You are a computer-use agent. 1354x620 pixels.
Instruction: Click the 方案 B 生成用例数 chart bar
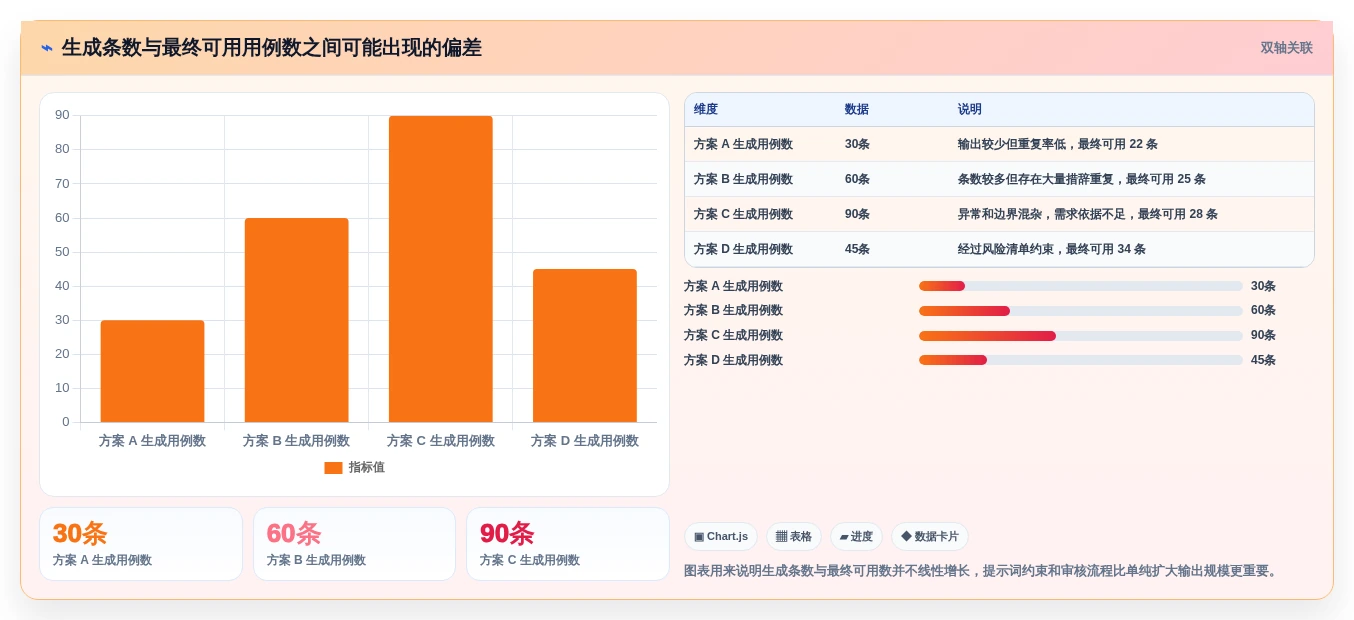pos(296,320)
